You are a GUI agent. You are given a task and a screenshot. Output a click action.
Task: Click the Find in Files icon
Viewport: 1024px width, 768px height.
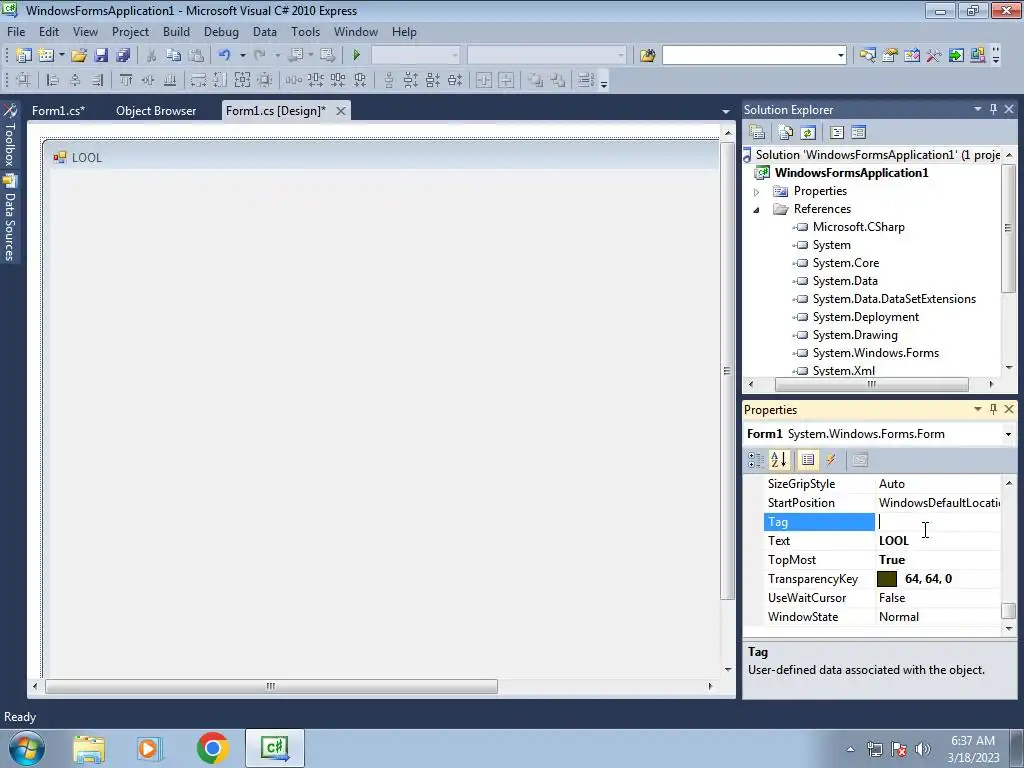pos(647,56)
